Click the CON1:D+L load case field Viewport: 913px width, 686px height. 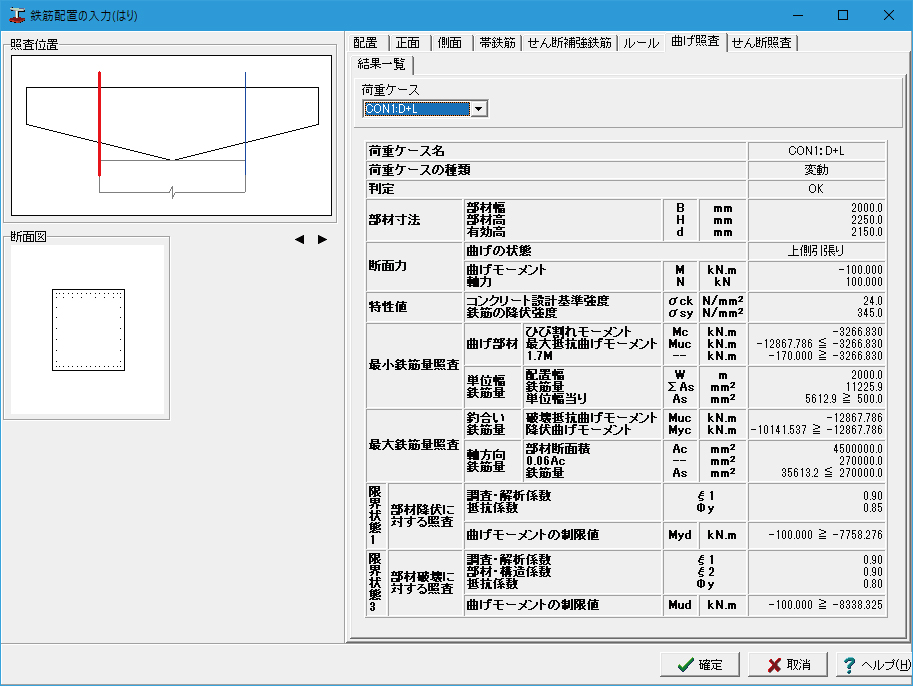pos(416,109)
